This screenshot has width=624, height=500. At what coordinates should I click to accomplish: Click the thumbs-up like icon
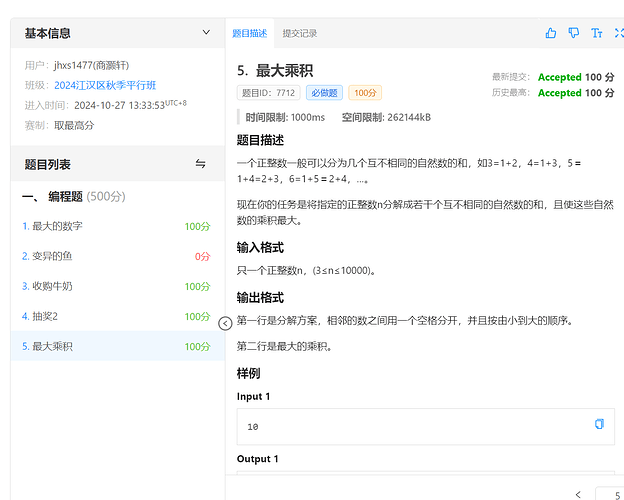(x=551, y=33)
